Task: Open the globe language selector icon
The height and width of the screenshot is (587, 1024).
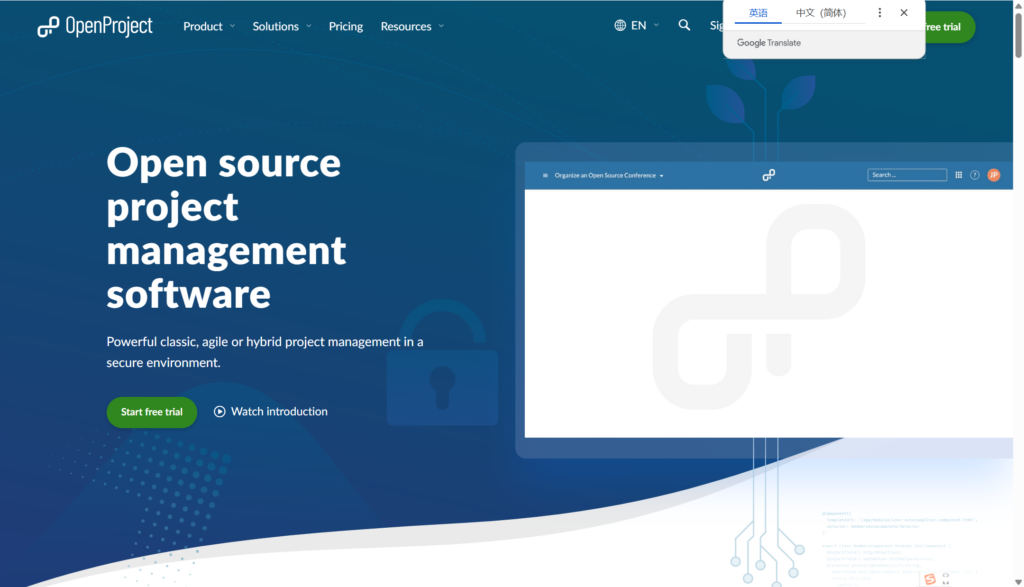Action: [x=619, y=25]
